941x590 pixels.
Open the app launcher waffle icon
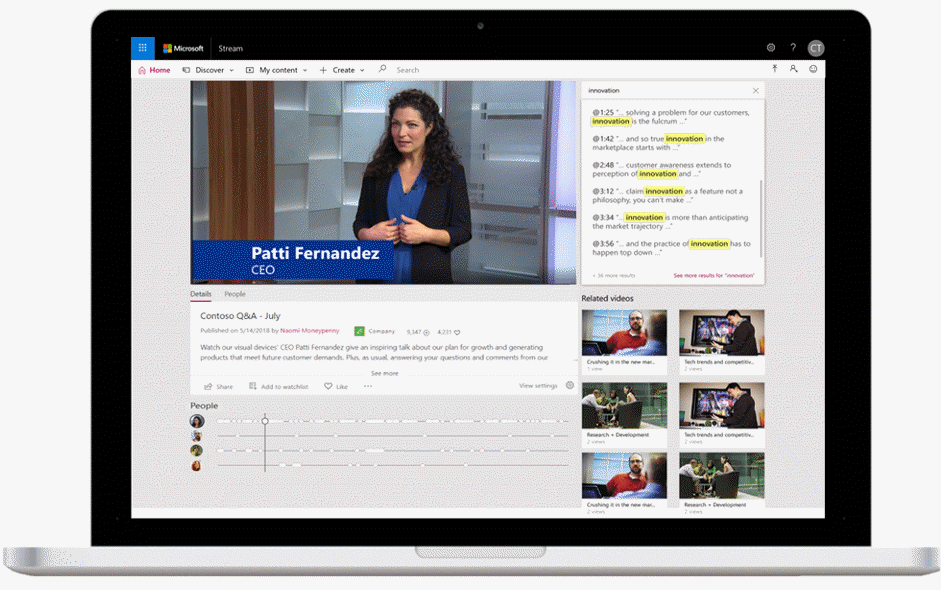143,48
